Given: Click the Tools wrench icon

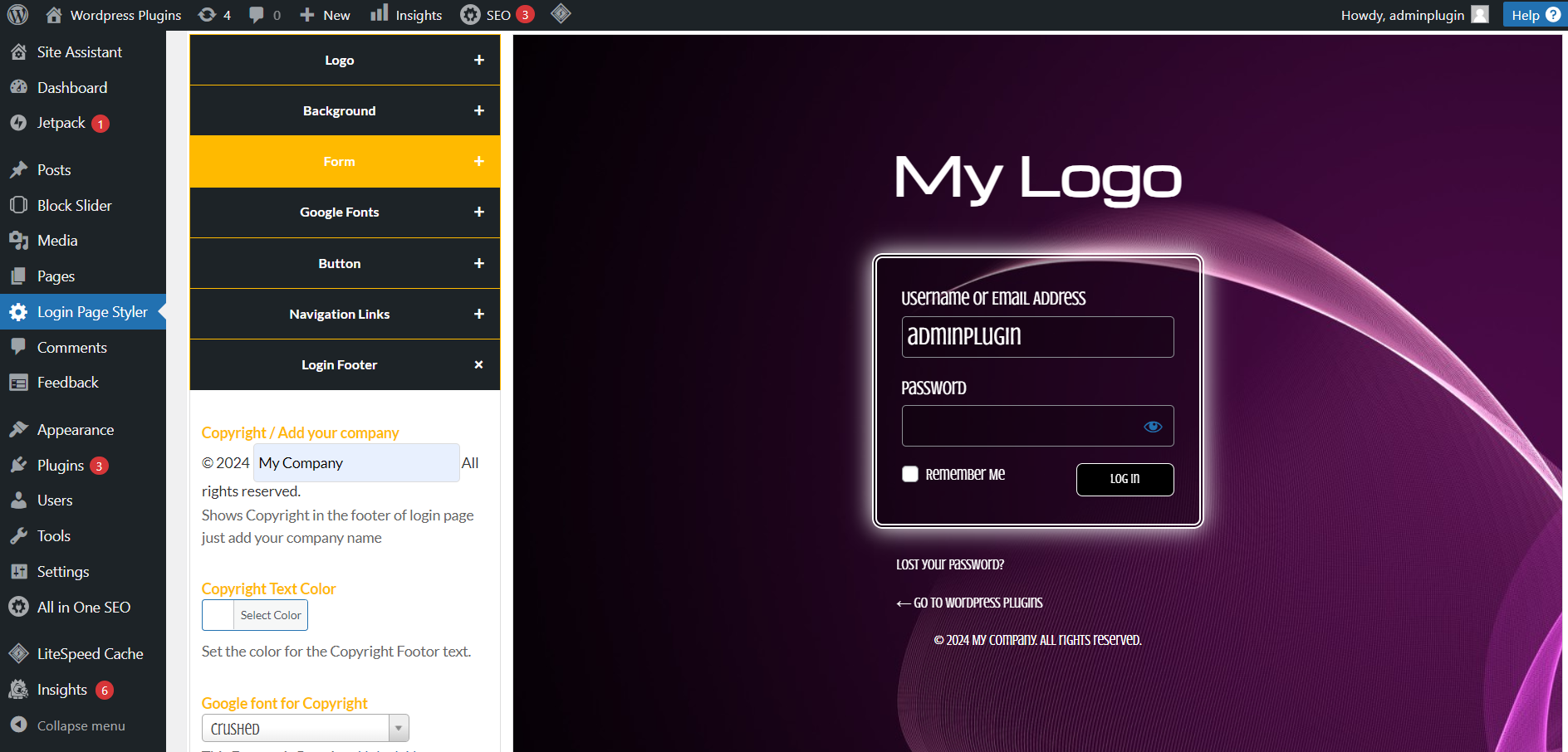Looking at the screenshot, I should click(x=18, y=536).
